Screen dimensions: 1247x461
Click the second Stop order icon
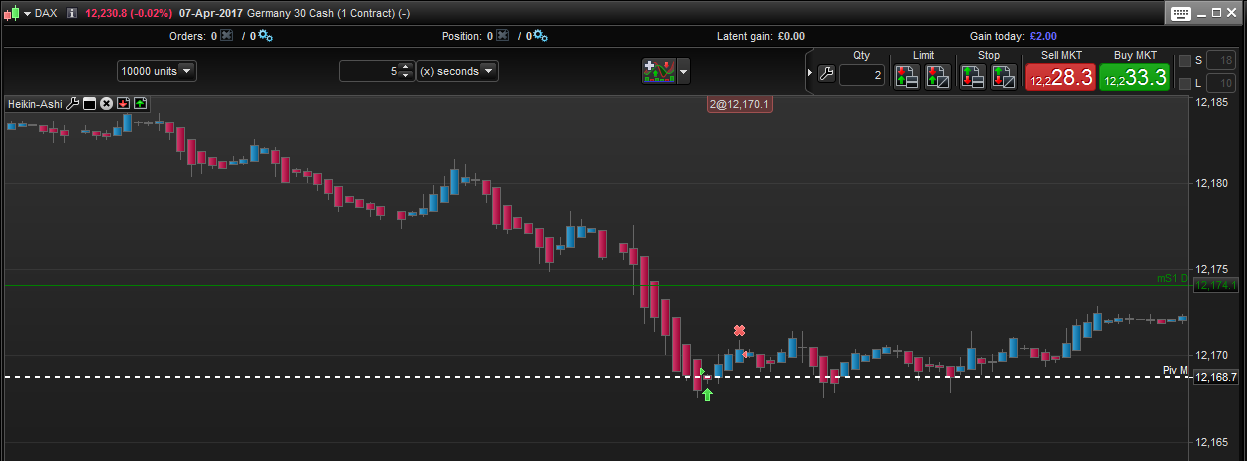(x=1004, y=76)
